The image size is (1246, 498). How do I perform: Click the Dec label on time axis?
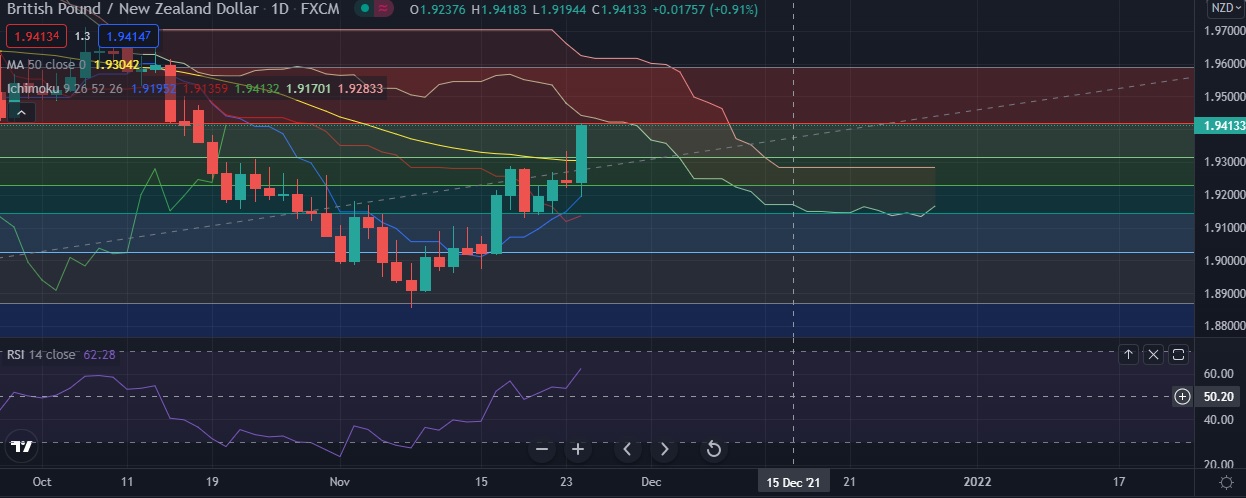pyautogui.click(x=651, y=482)
